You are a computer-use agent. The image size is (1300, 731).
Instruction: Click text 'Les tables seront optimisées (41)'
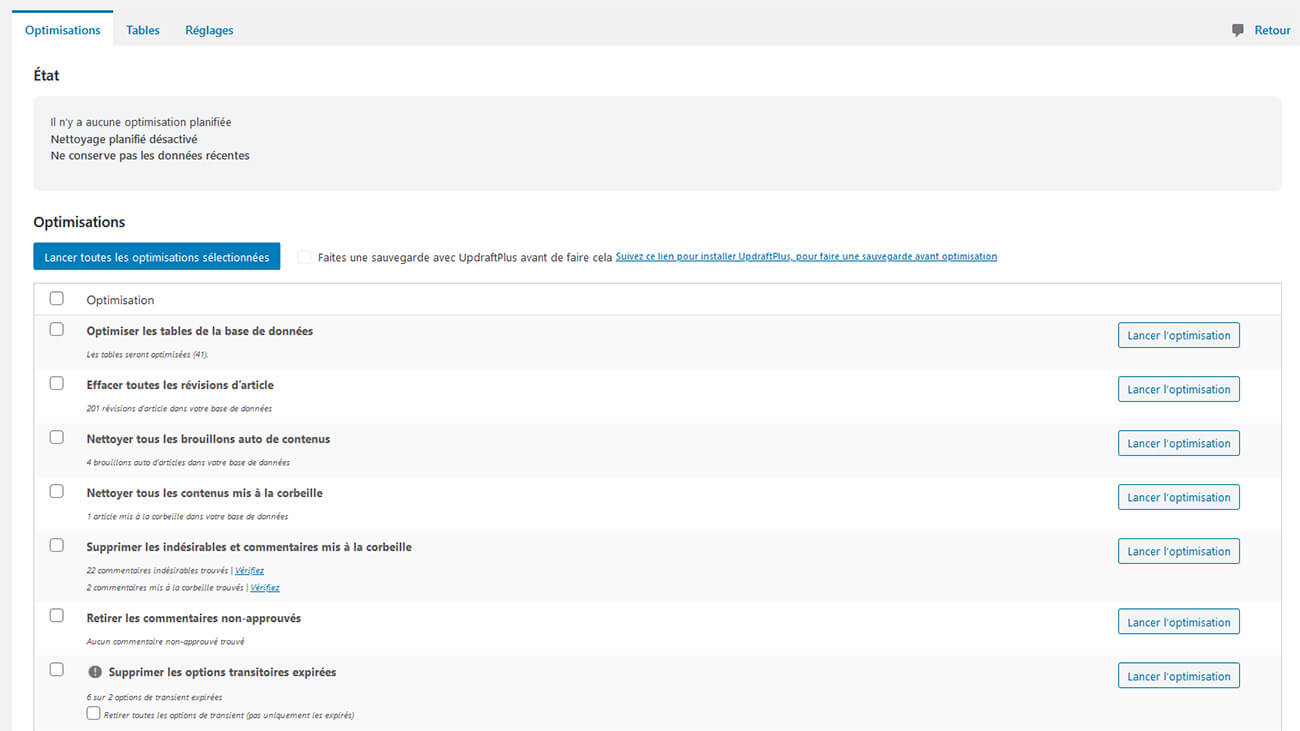147,355
